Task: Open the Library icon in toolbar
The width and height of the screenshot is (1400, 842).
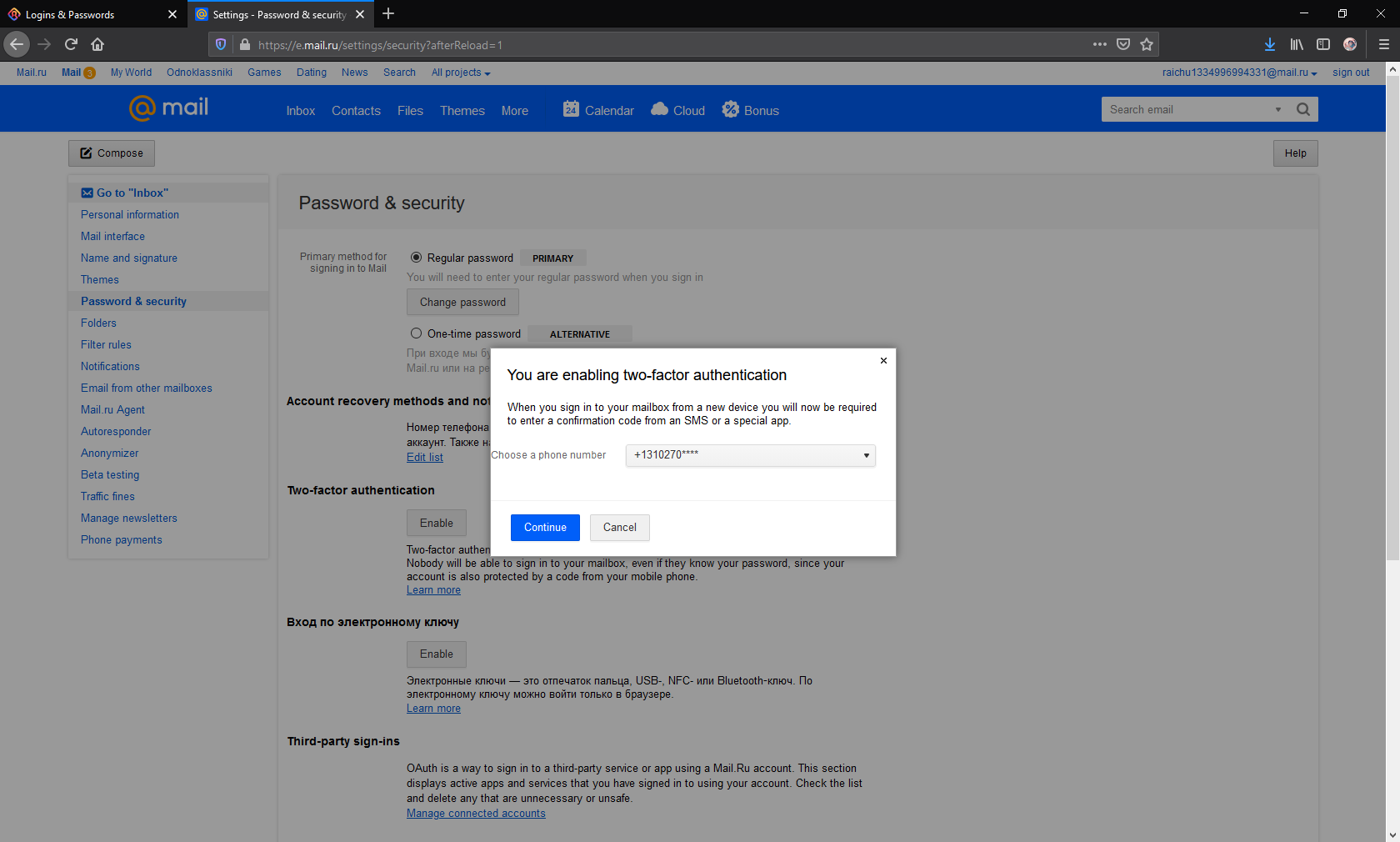Action: point(1297,44)
